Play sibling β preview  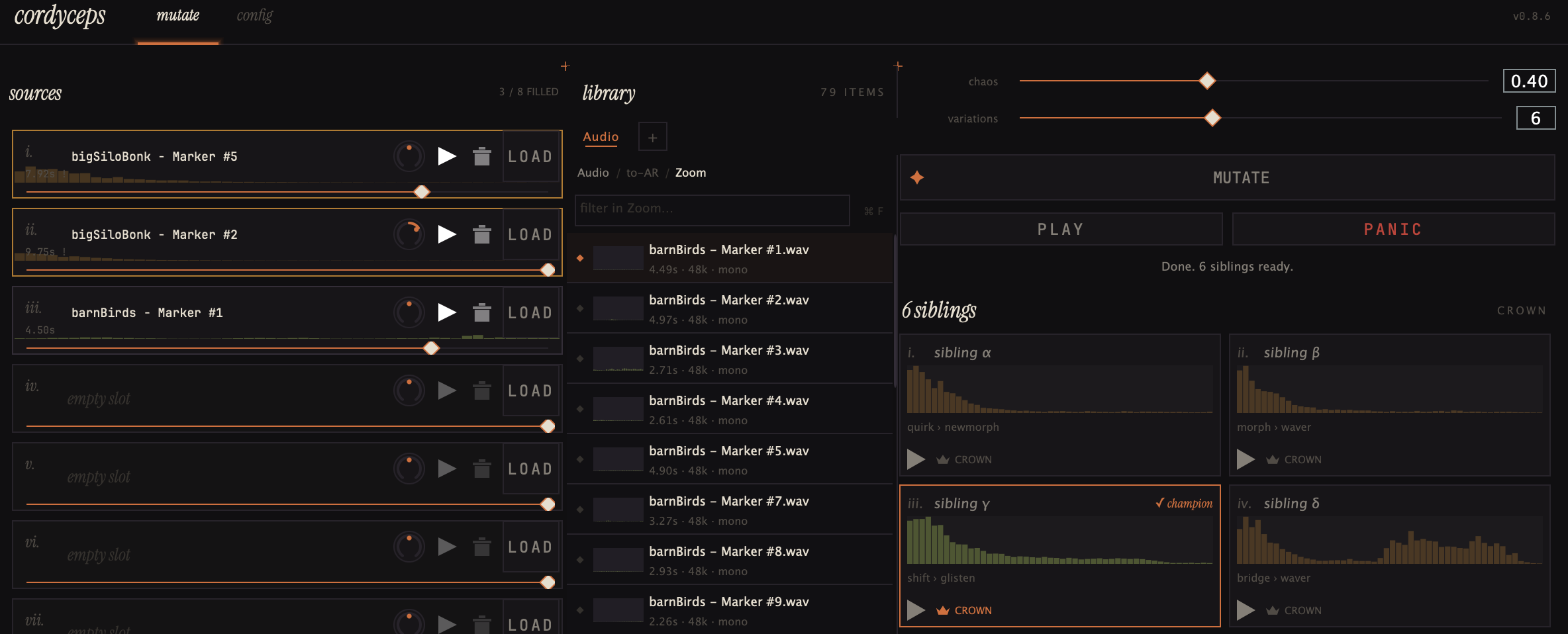point(1246,459)
